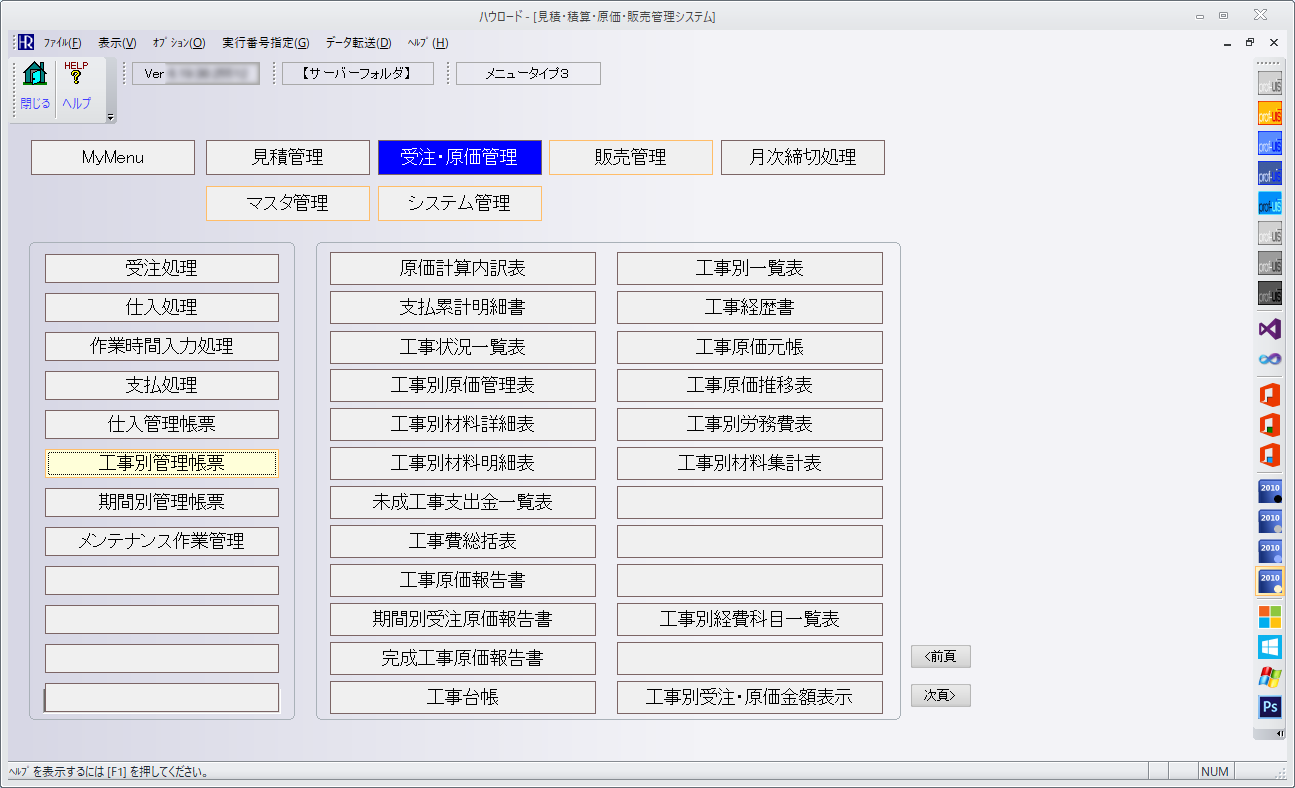The image size is (1295, 788).
Task: Switch to the マスタ管理 tab
Action: (x=287, y=203)
